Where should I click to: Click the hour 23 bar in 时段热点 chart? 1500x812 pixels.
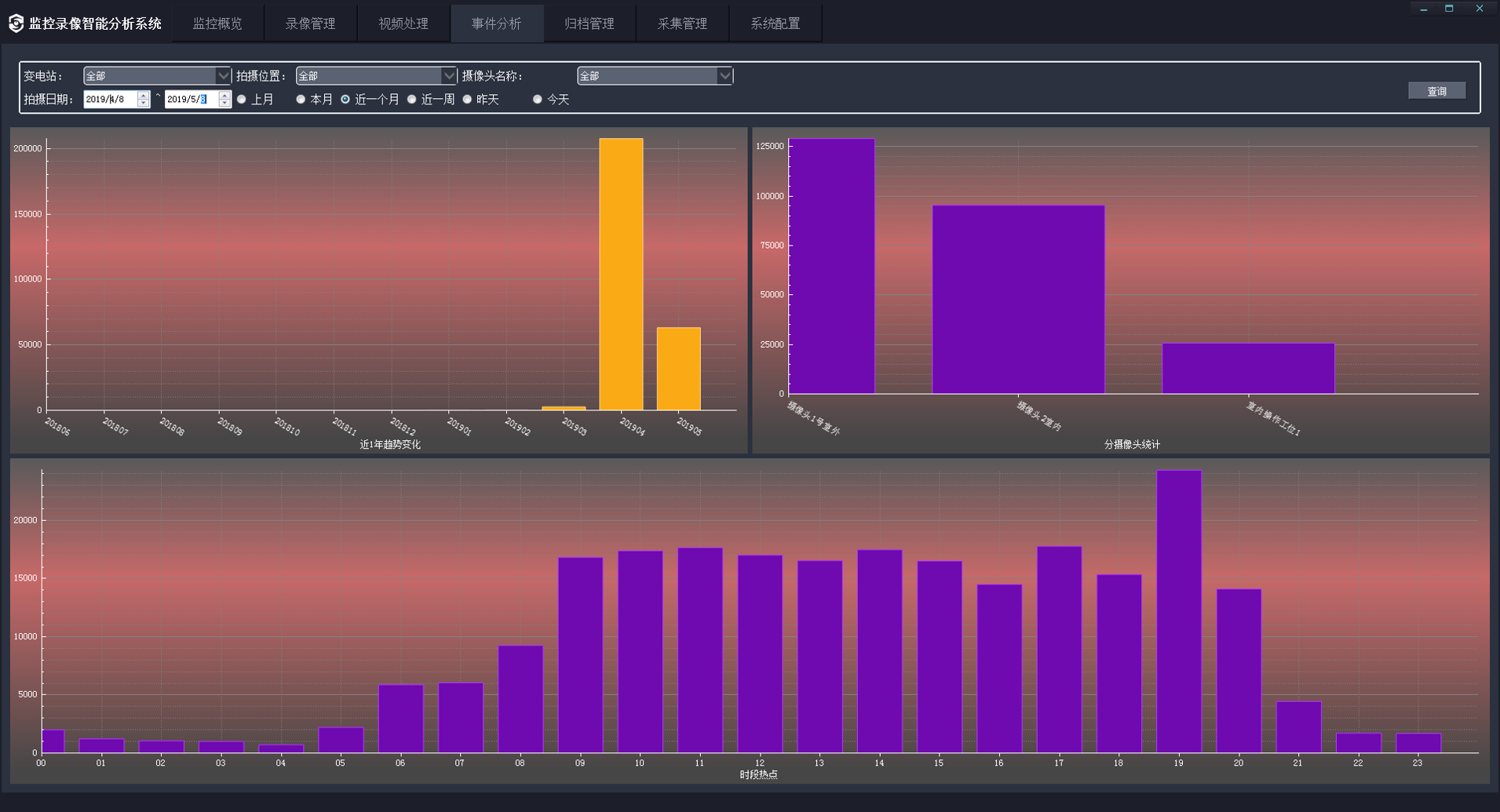click(x=1418, y=743)
